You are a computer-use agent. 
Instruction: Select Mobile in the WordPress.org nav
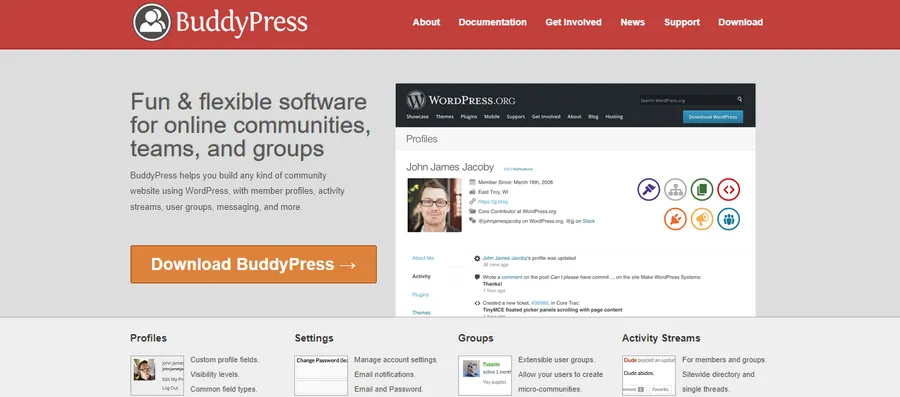point(491,117)
